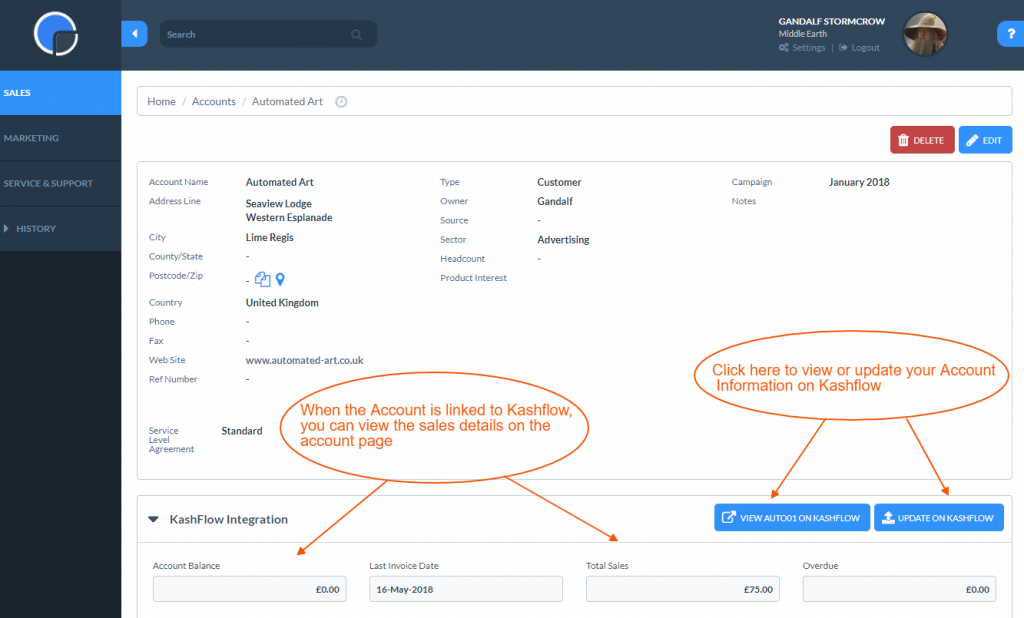
Task: Click inside the Search input field
Action: [x=250, y=34]
